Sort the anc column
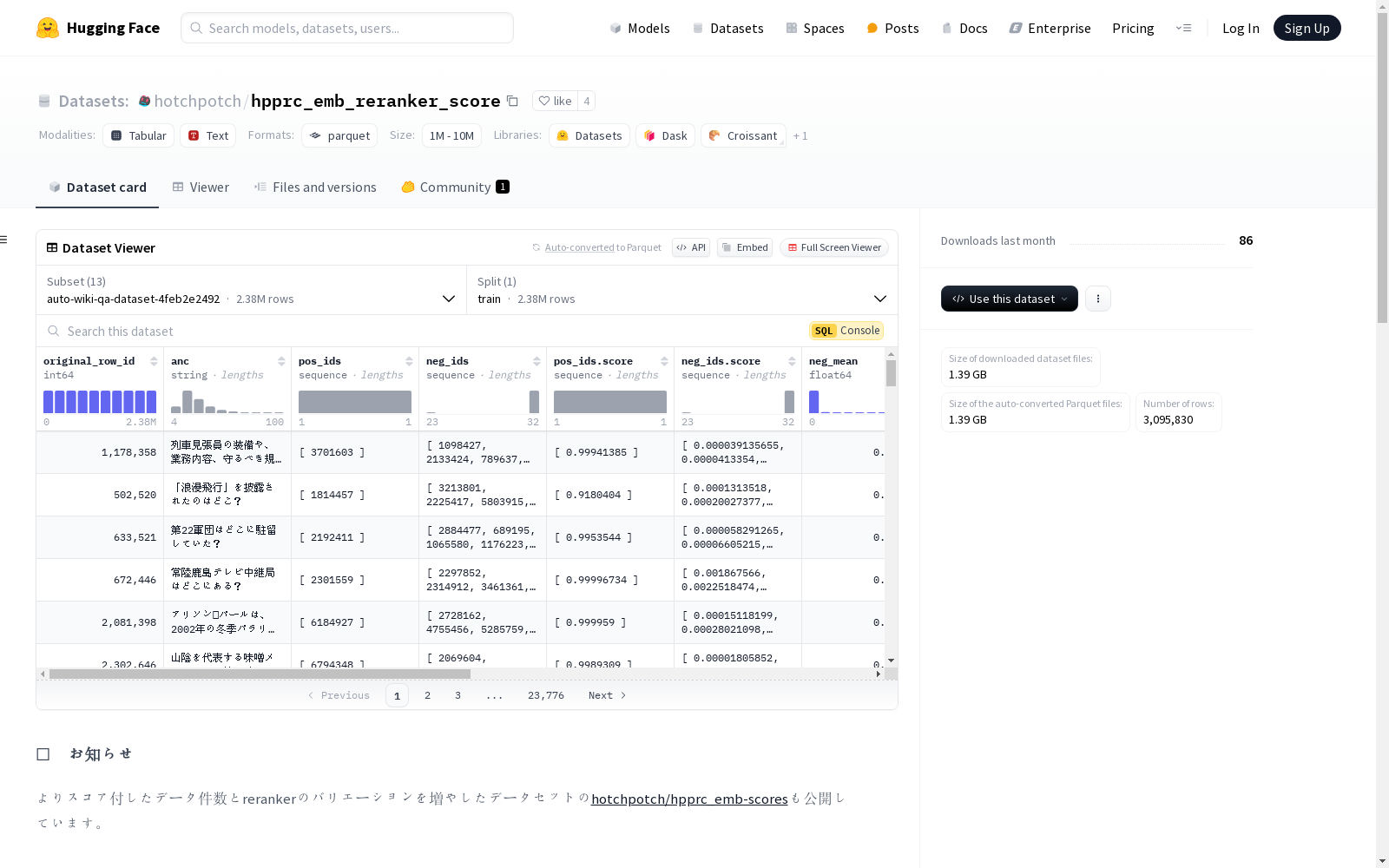Screen dimensions: 1389x868 coord(281,361)
